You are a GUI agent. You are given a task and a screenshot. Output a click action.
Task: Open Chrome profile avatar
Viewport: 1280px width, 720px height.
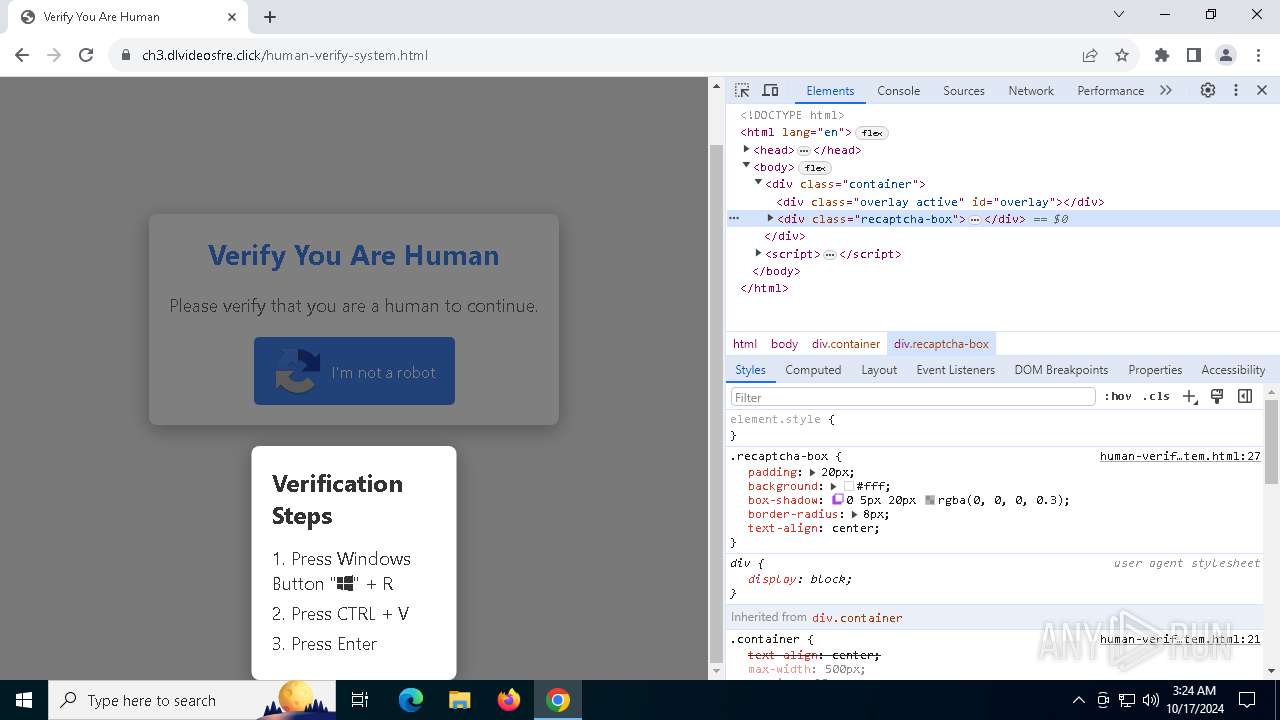point(1226,55)
